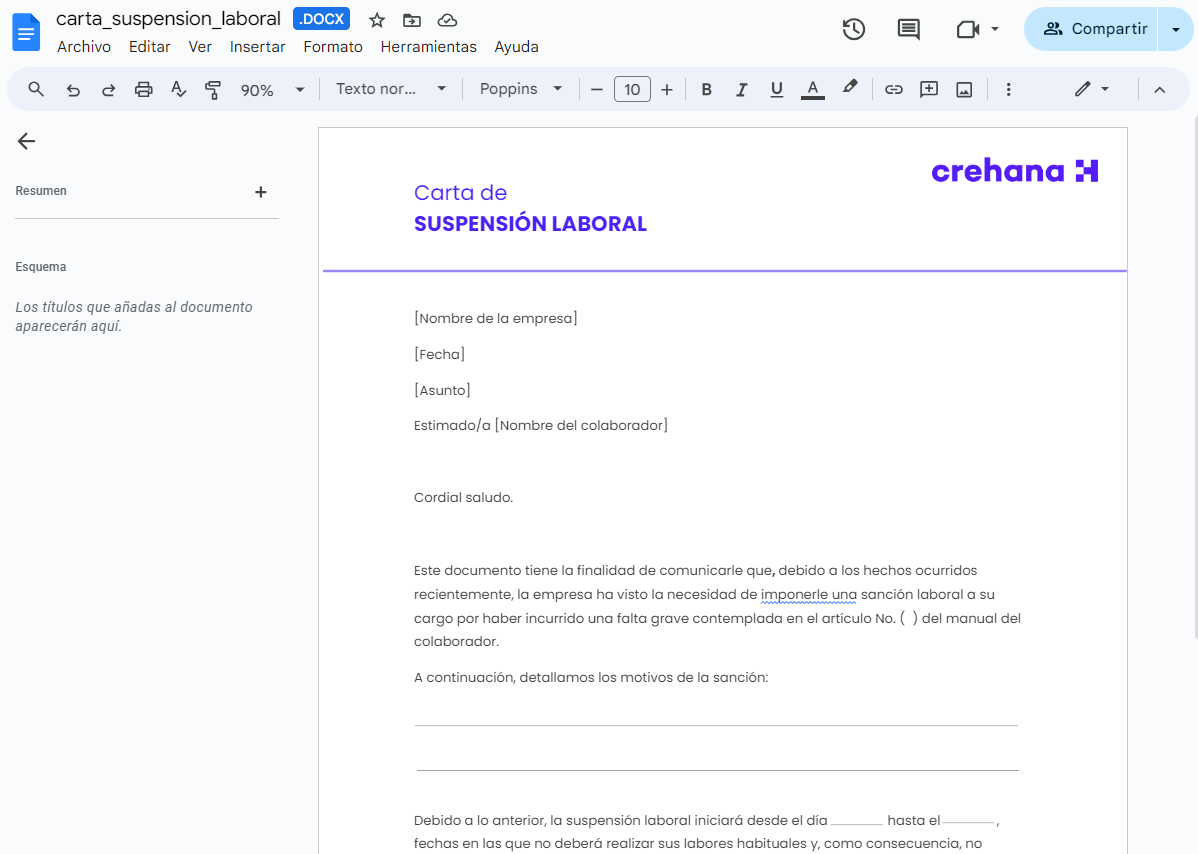The image size is (1198, 854).
Task: Open the text color picker
Action: tap(812, 89)
